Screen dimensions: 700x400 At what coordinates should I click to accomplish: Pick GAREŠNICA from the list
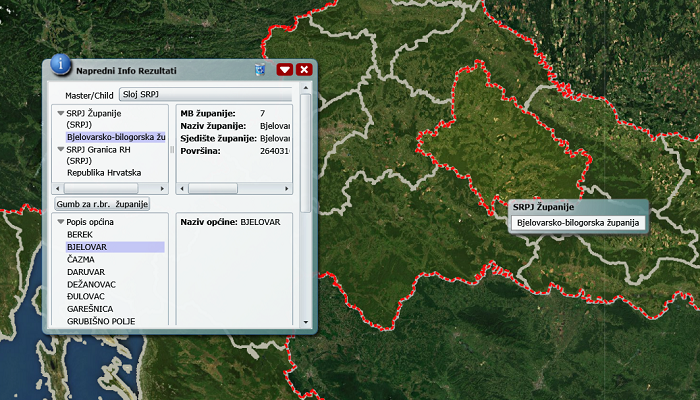89,310
